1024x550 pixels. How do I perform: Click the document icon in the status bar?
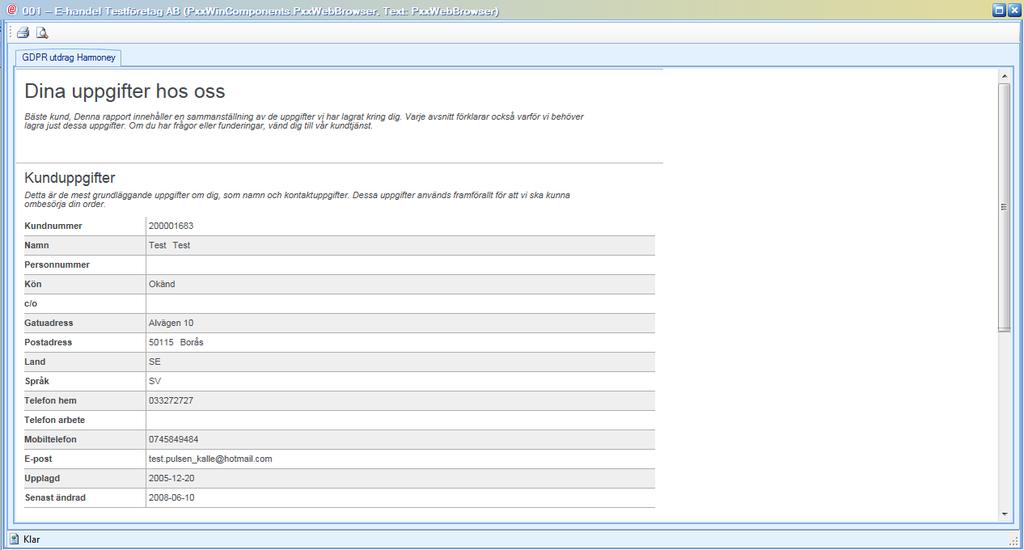14,539
